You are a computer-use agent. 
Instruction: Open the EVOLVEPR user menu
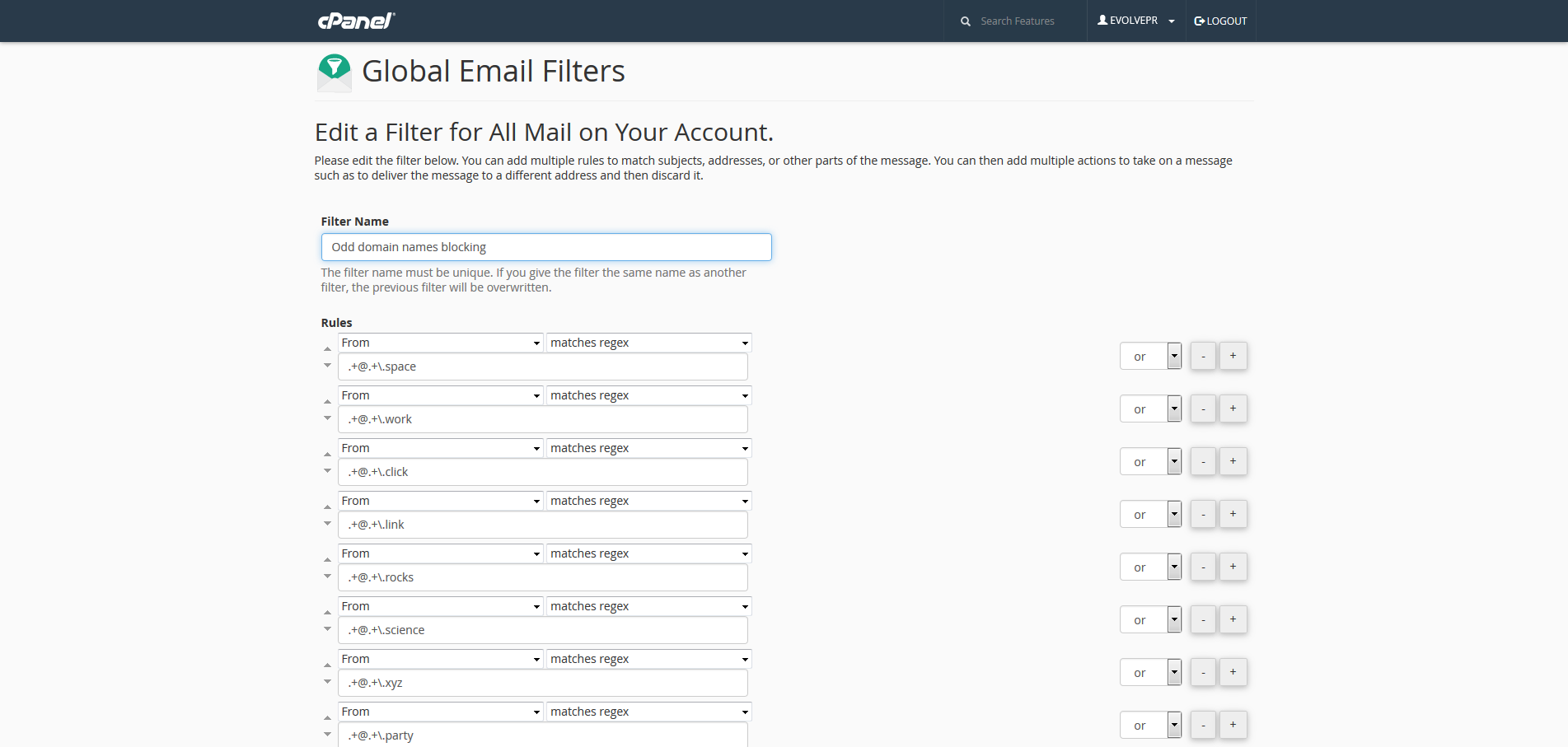click(1135, 21)
